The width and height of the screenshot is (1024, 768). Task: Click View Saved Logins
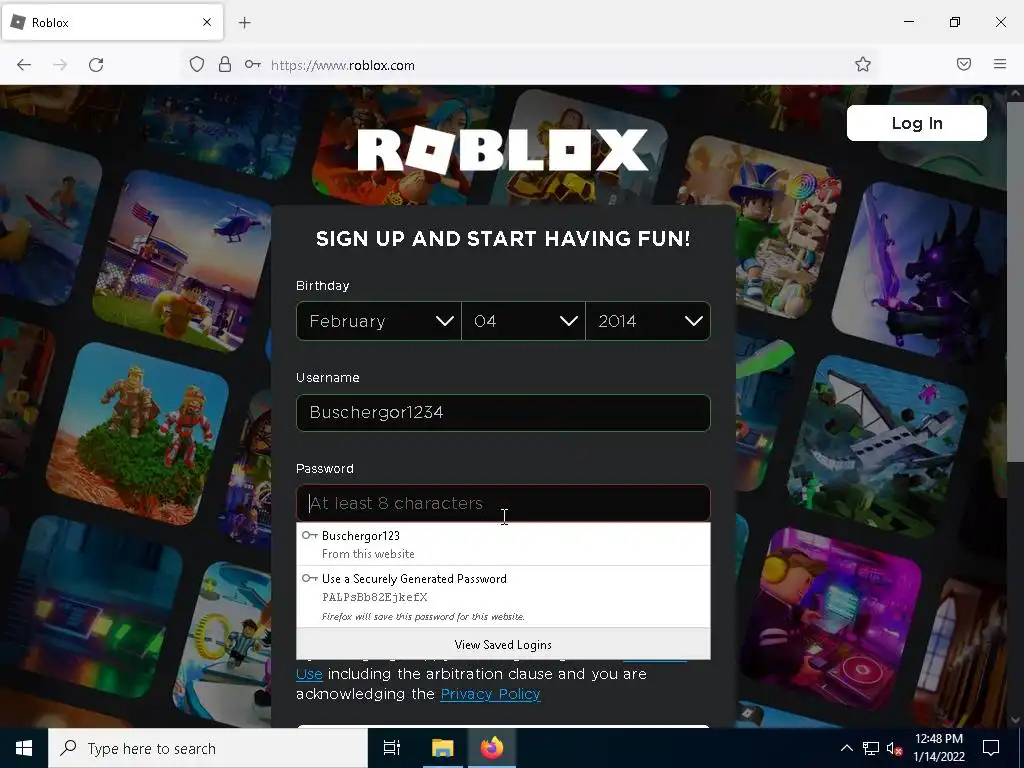coord(503,645)
